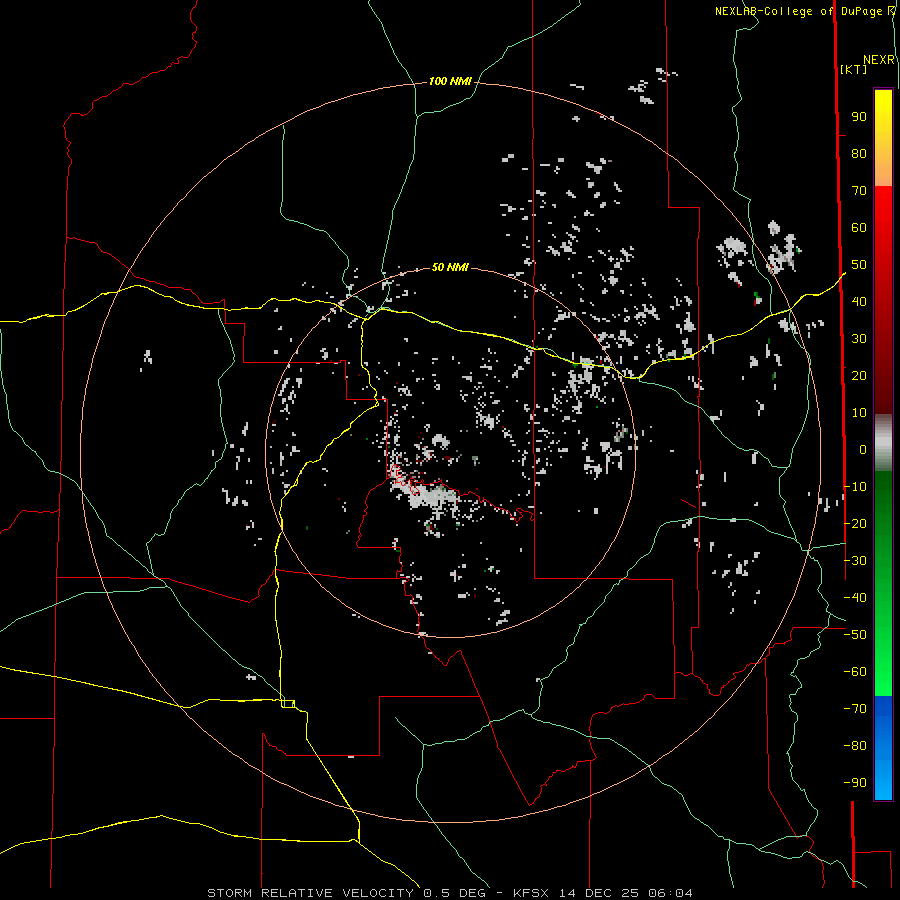Click the 0 scale label
This screenshot has width=900, height=900.
click(863, 450)
